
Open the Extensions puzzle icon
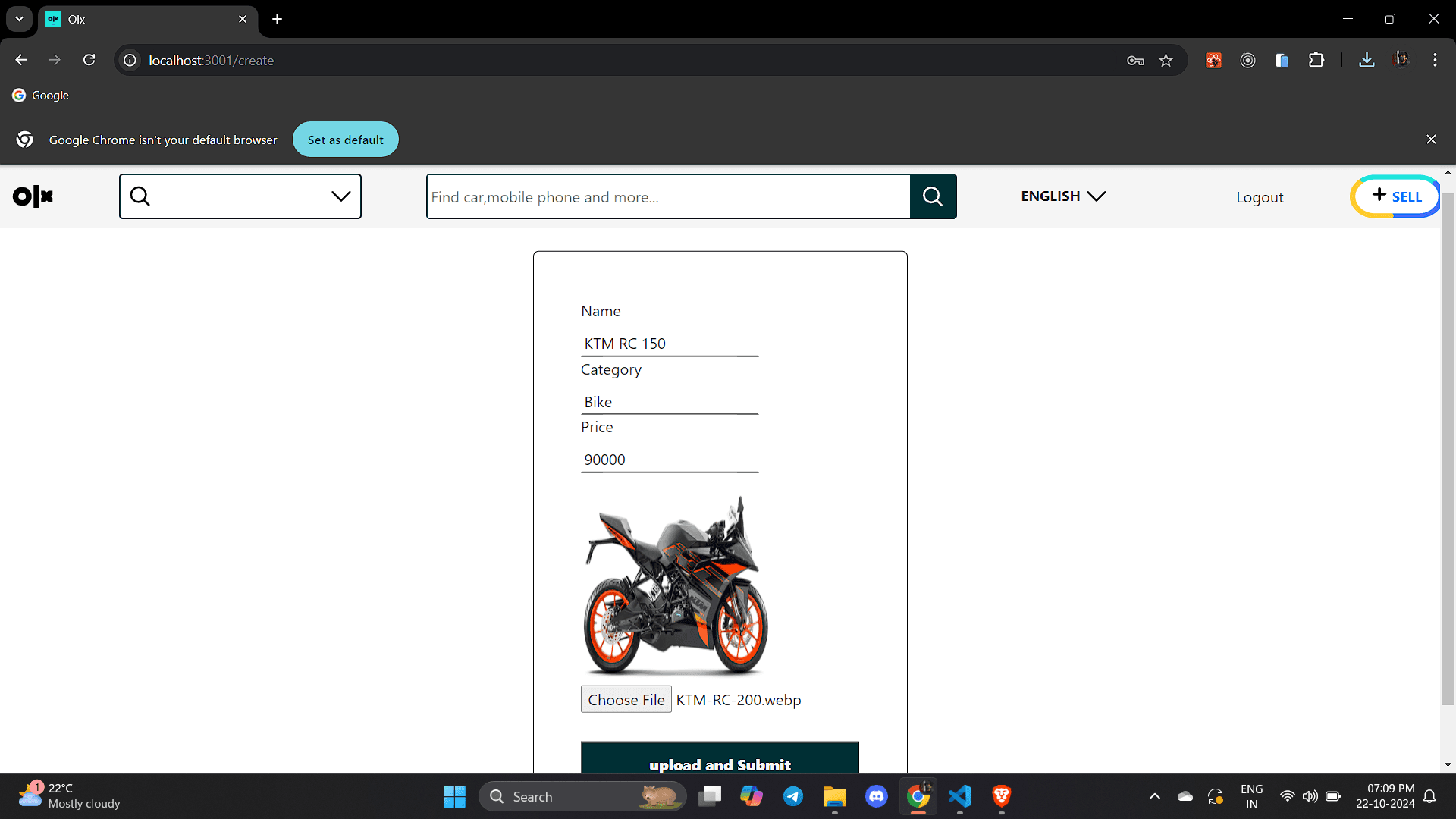(1316, 60)
